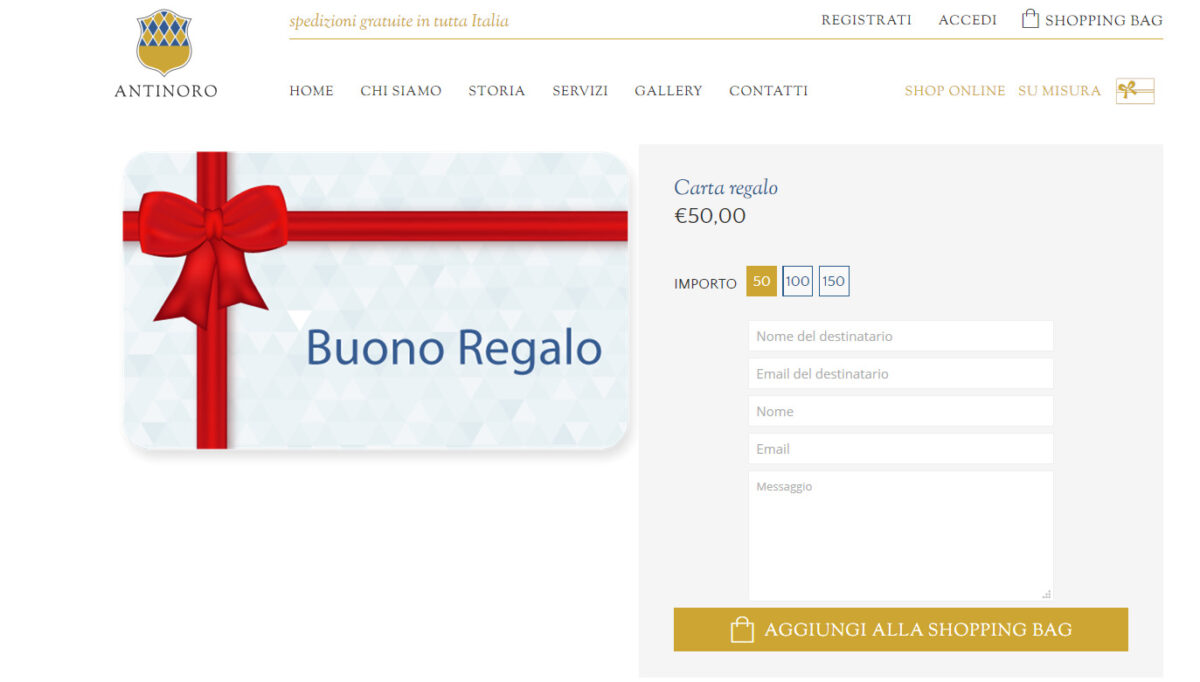Open the HOME menu item
The height and width of the screenshot is (682, 1200).
point(311,91)
